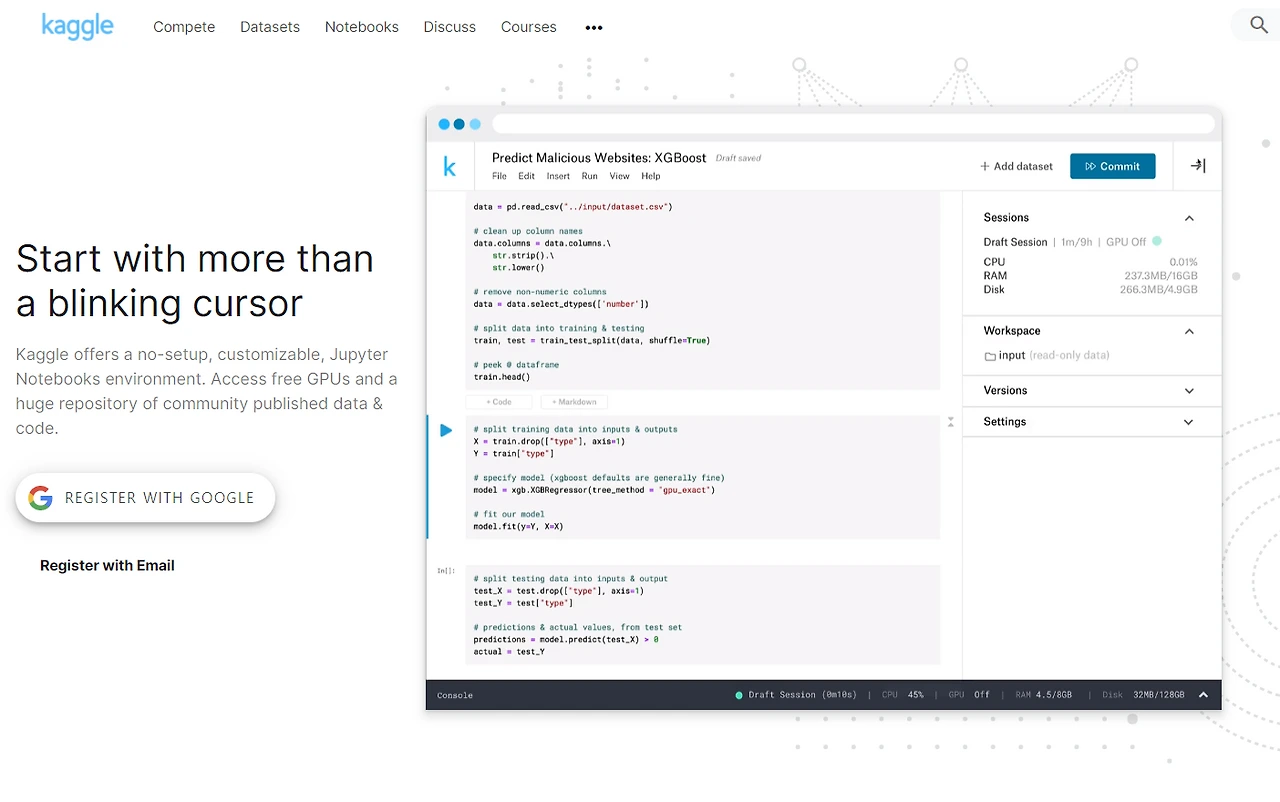
Task: Run the active cell with the play icon
Action: click(x=446, y=430)
